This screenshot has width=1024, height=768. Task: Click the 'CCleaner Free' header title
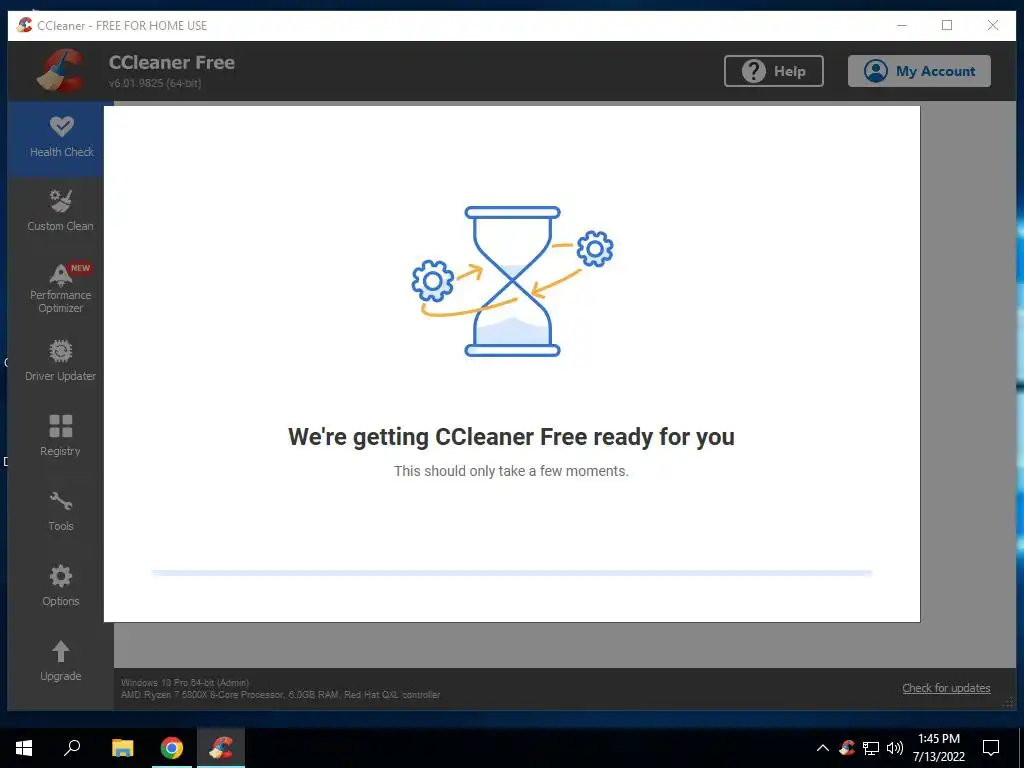pos(172,63)
